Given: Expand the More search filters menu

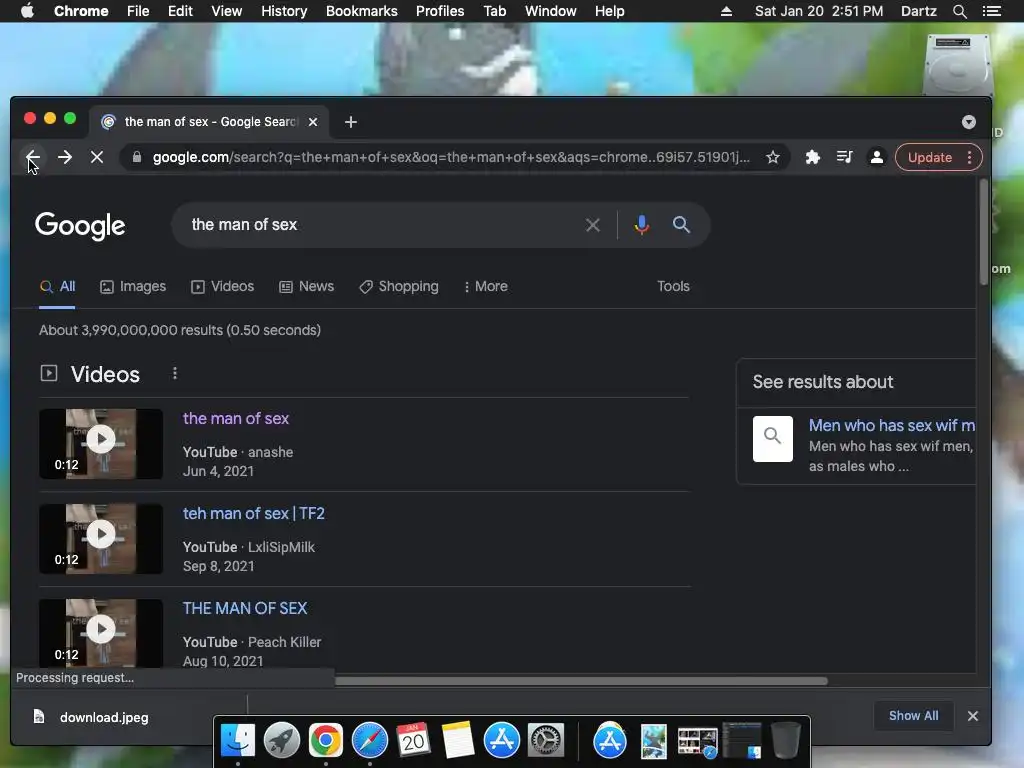Looking at the screenshot, I should tap(485, 287).
